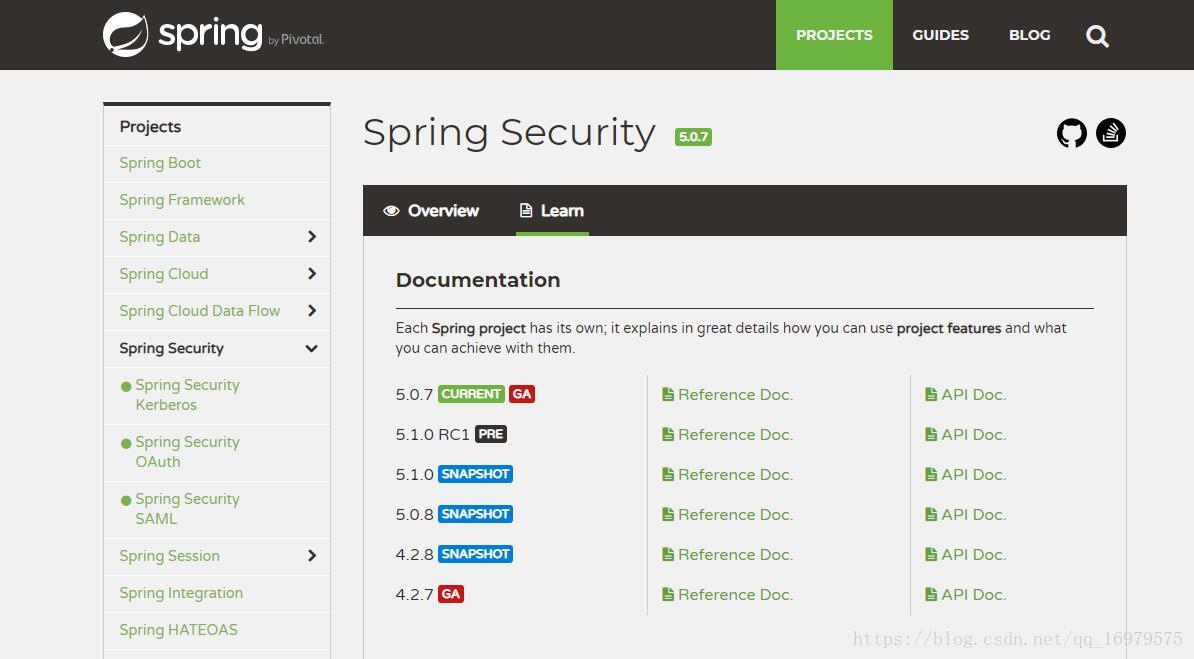
Task: Click SNAPSHOT badge on 4.2.8 row
Action: pyautogui.click(x=475, y=554)
